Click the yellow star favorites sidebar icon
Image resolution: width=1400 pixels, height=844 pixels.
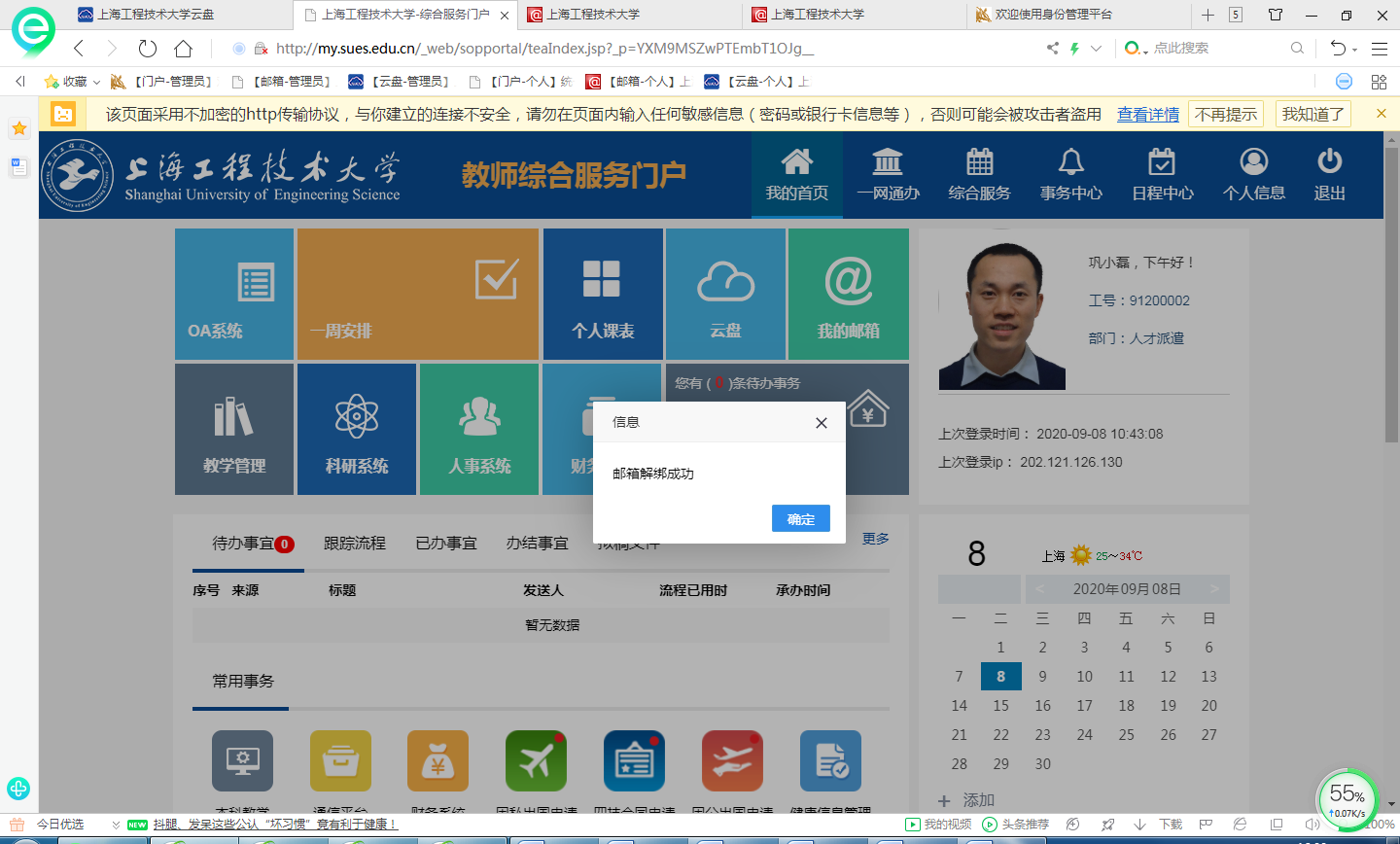coord(18,128)
